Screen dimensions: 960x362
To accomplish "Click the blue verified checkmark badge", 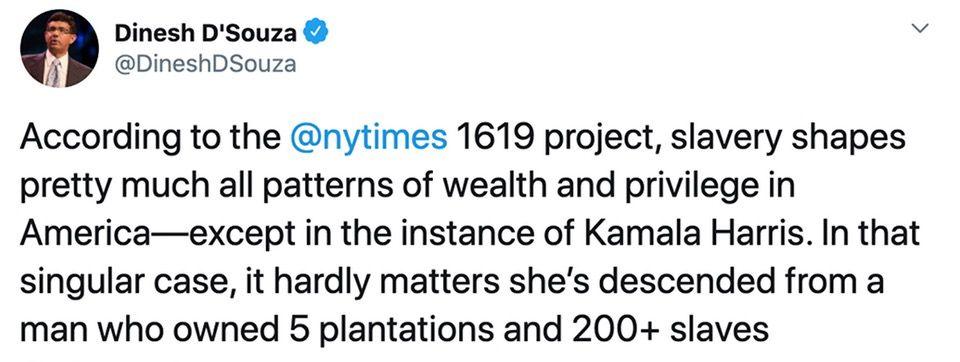I will click(317, 34).
